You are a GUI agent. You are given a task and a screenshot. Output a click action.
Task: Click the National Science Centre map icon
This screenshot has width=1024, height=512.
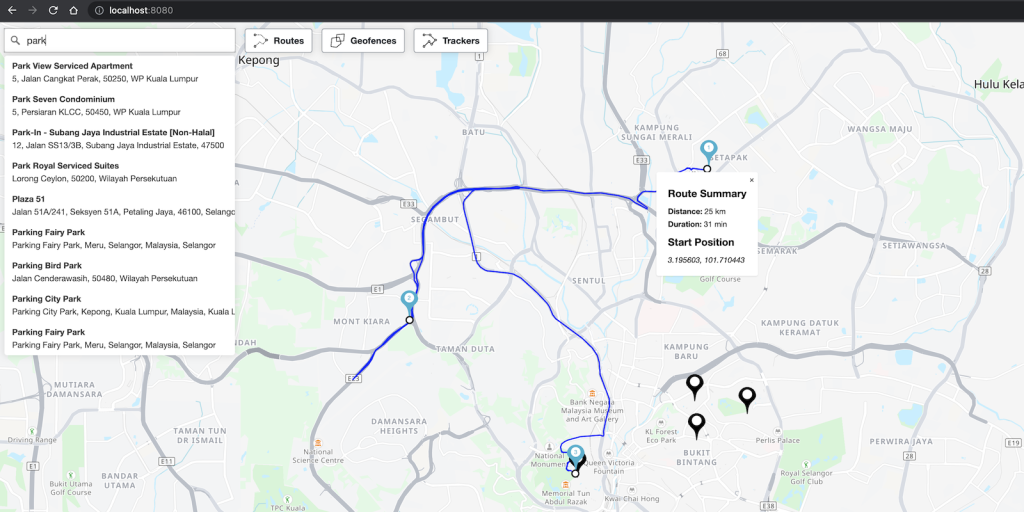point(318,443)
